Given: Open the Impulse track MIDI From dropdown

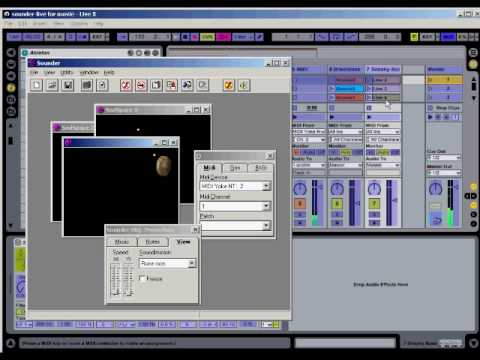Looking at the screenshot, I should [346, 132].
